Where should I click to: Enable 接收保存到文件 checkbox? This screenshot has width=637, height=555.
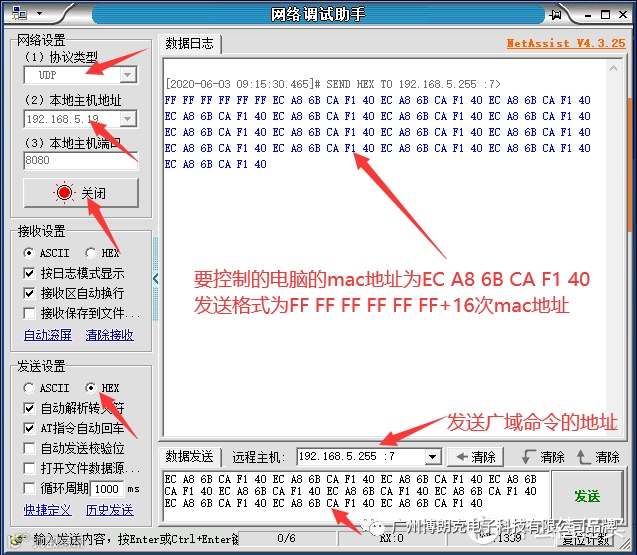(29, 313)
